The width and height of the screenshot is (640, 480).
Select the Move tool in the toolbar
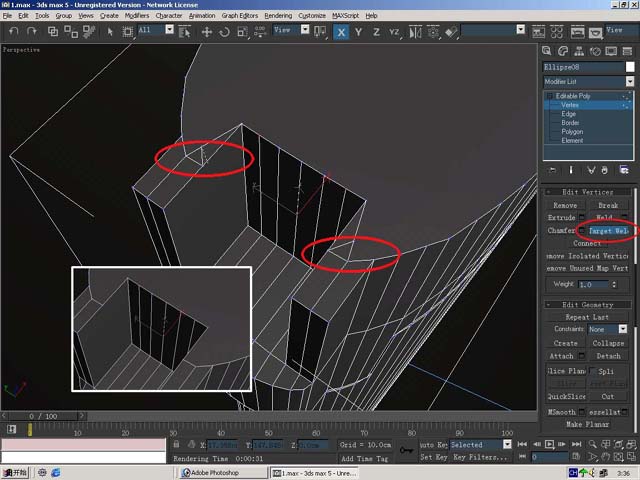tap(207, 32)
